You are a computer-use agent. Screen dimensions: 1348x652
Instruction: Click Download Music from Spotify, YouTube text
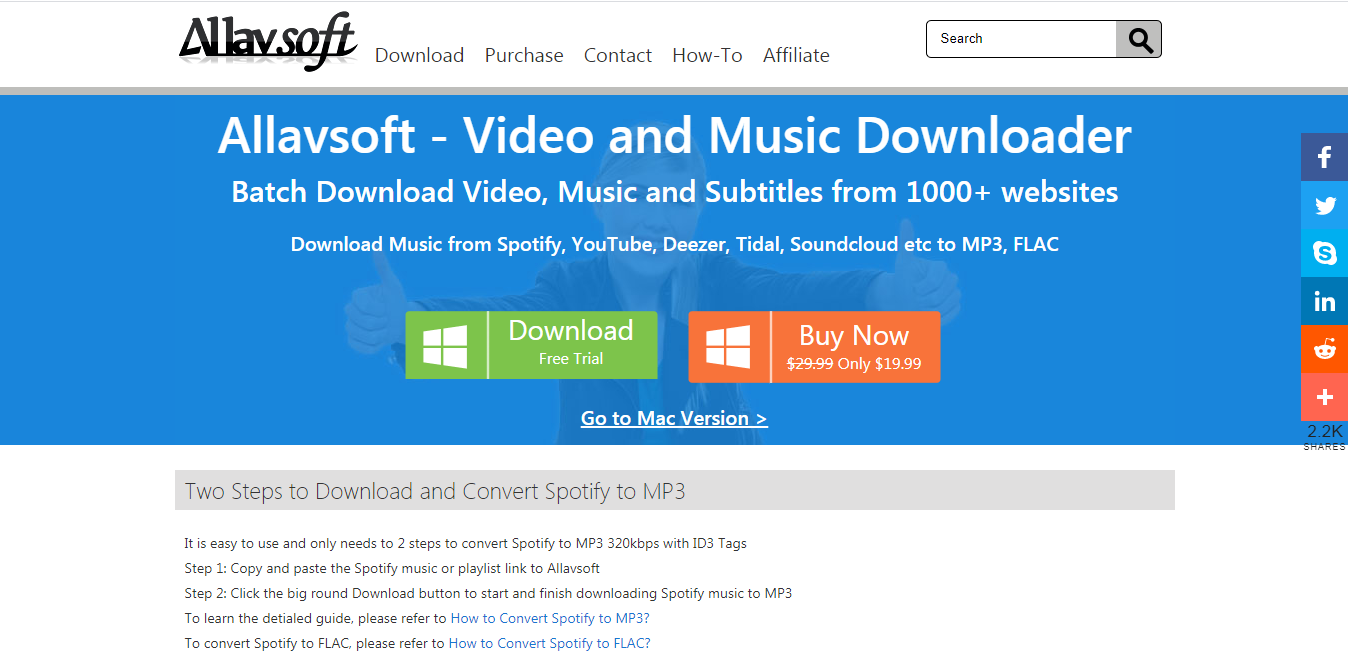674,244
